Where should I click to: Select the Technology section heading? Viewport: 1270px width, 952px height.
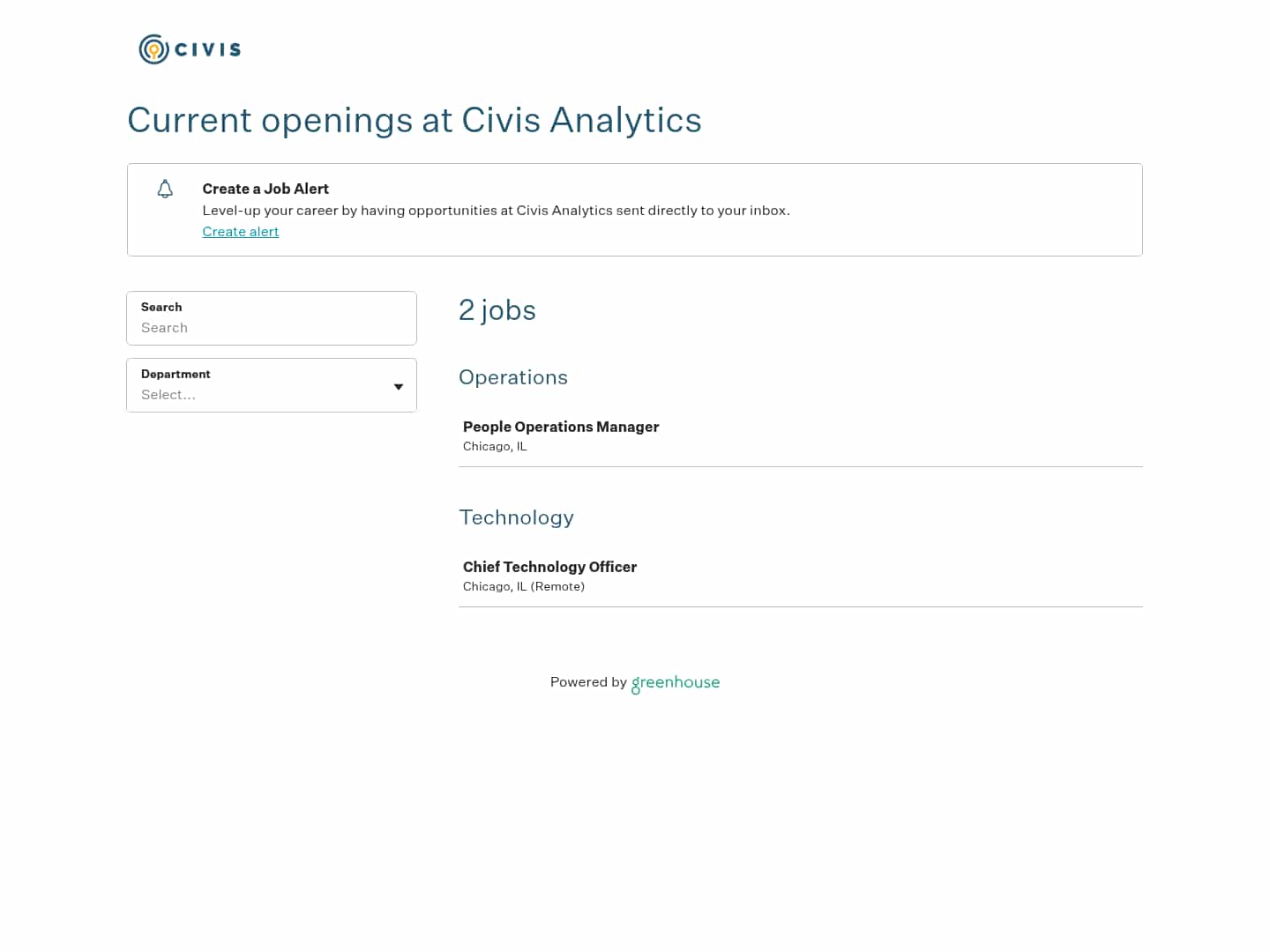click(x=517, y=518)
